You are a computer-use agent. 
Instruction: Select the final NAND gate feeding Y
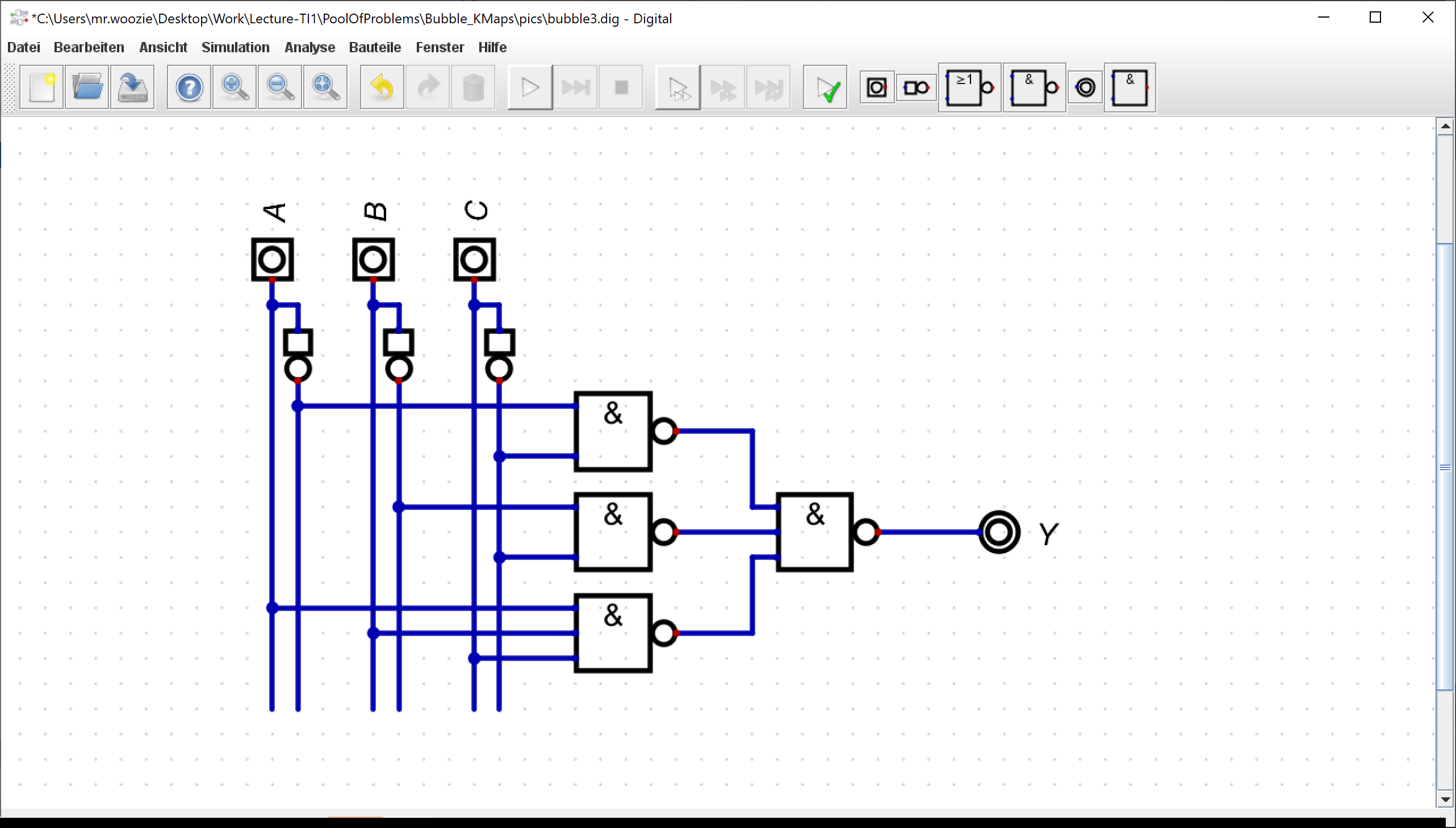coord(815,532)
